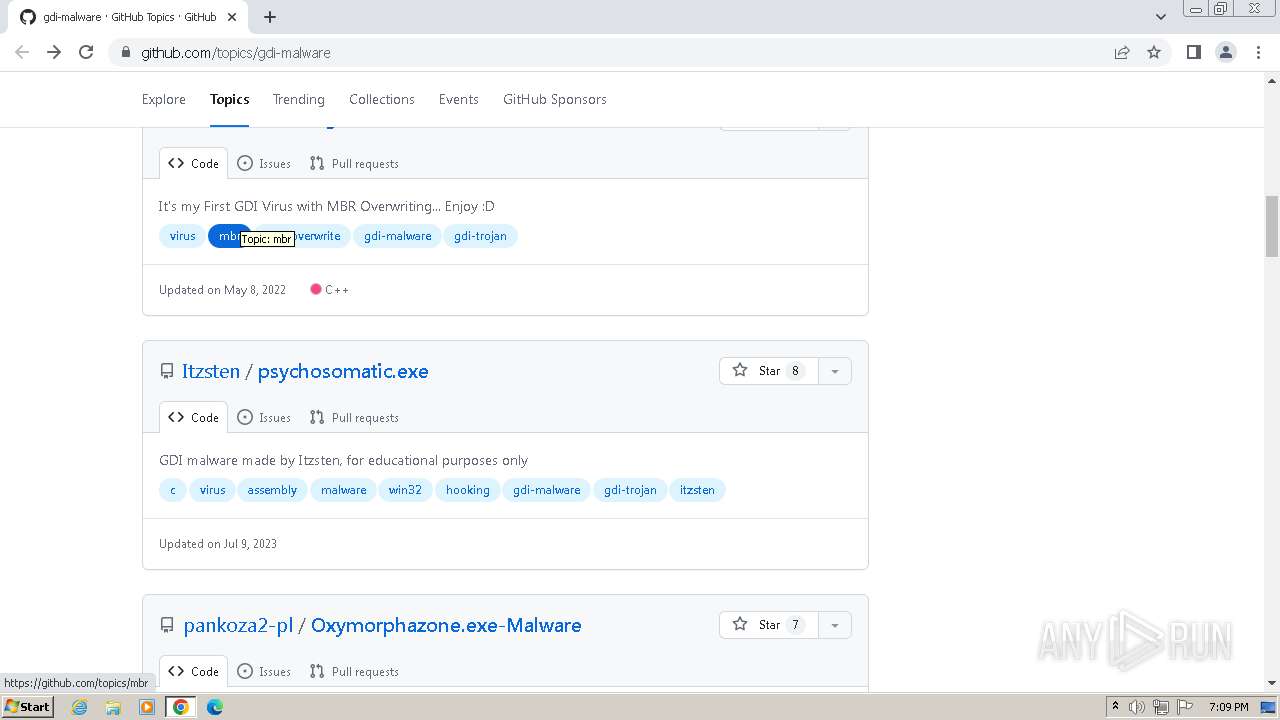Open pankoza2-pl user profile link
The width and height of the screenshot is (1280, 720).
click(238, 625)
